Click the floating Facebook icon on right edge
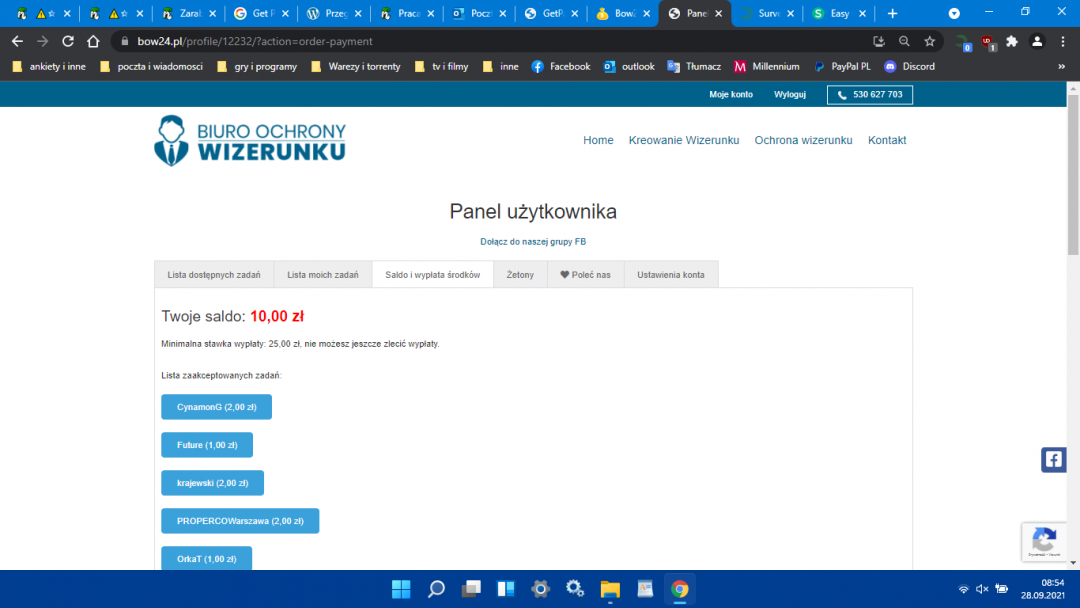This screenshot has width=1080, height=608. click(x=1054, y=459)
